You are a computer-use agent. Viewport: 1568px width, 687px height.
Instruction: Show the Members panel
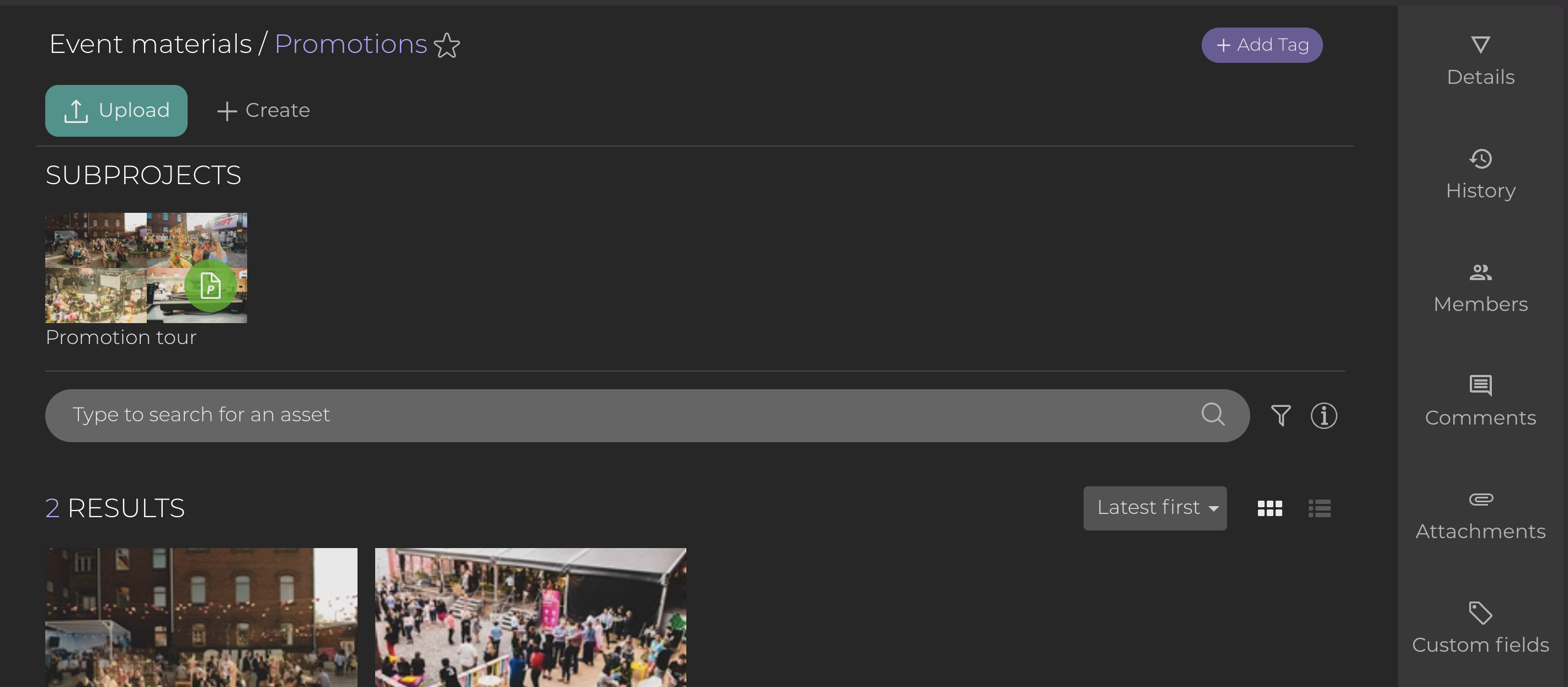[1480, 288]
